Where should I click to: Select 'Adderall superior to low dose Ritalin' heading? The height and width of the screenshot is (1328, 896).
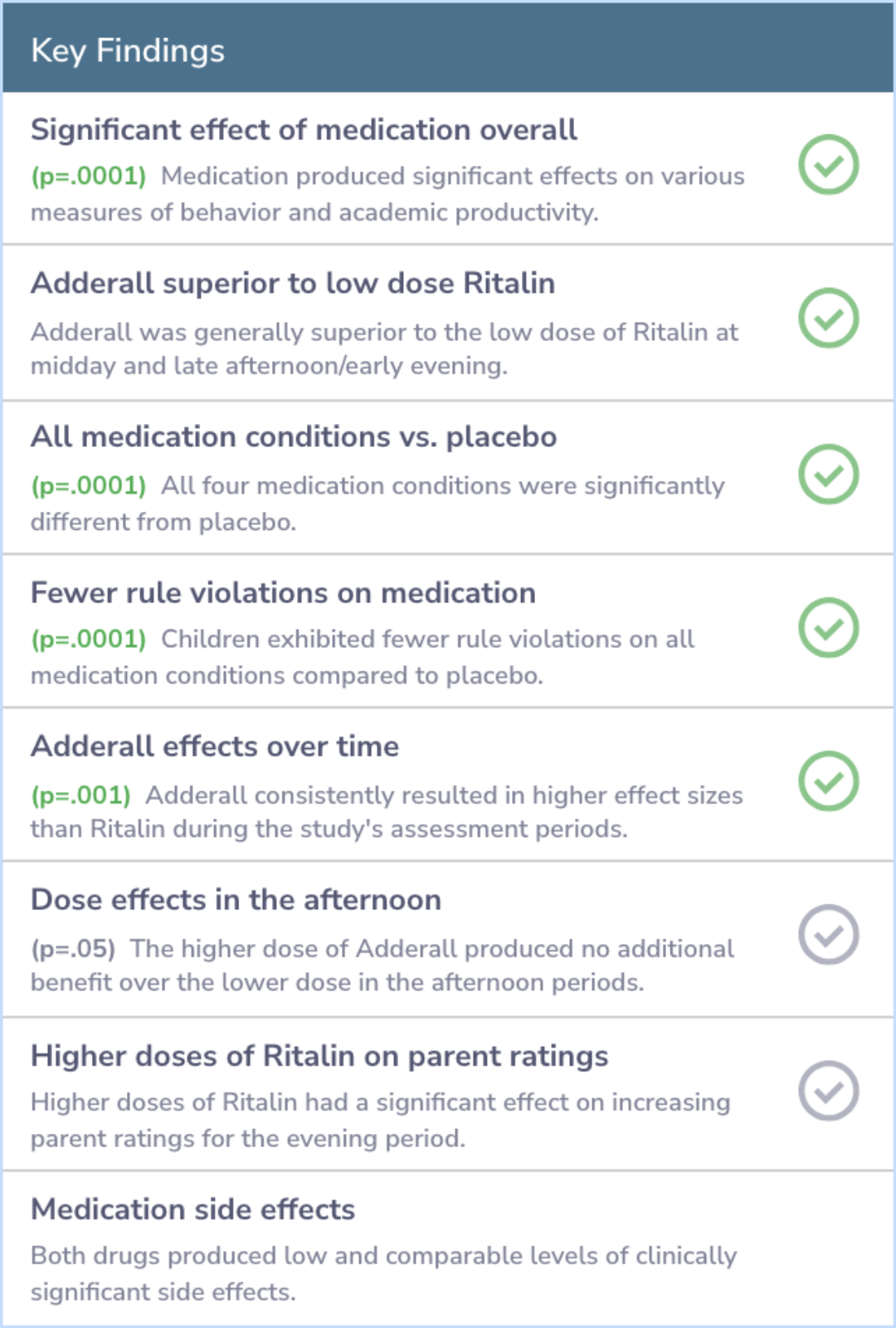(293, 283)
